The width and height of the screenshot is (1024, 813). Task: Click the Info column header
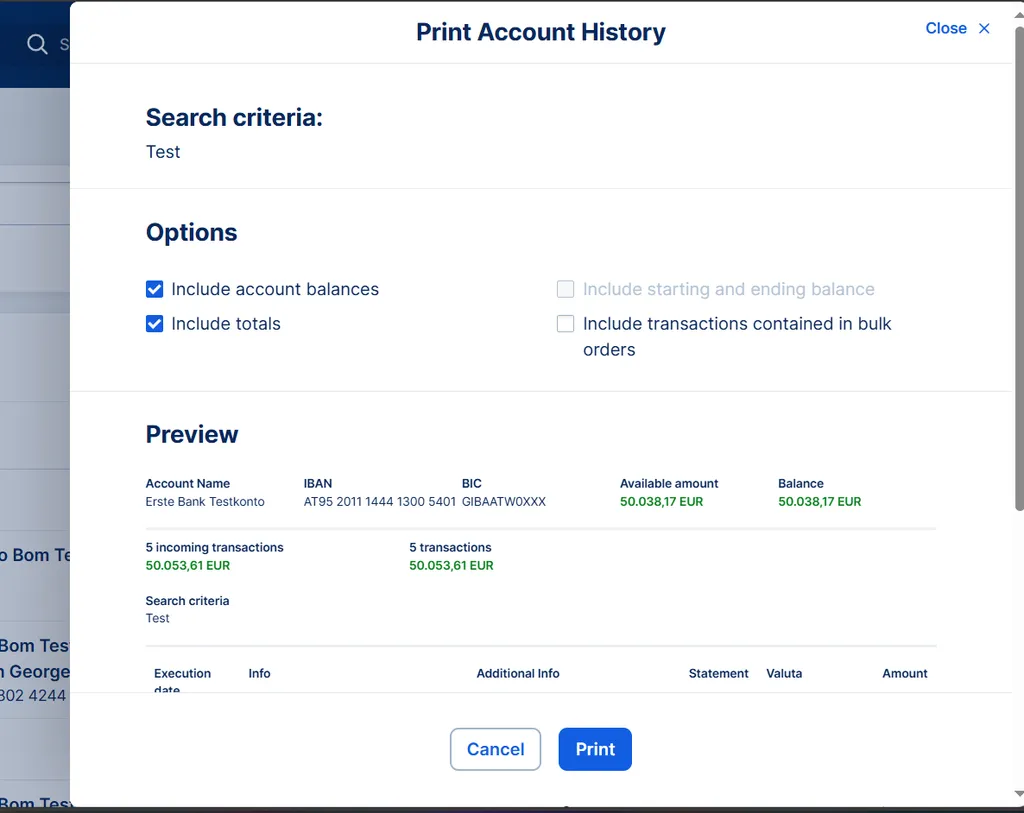259,673
